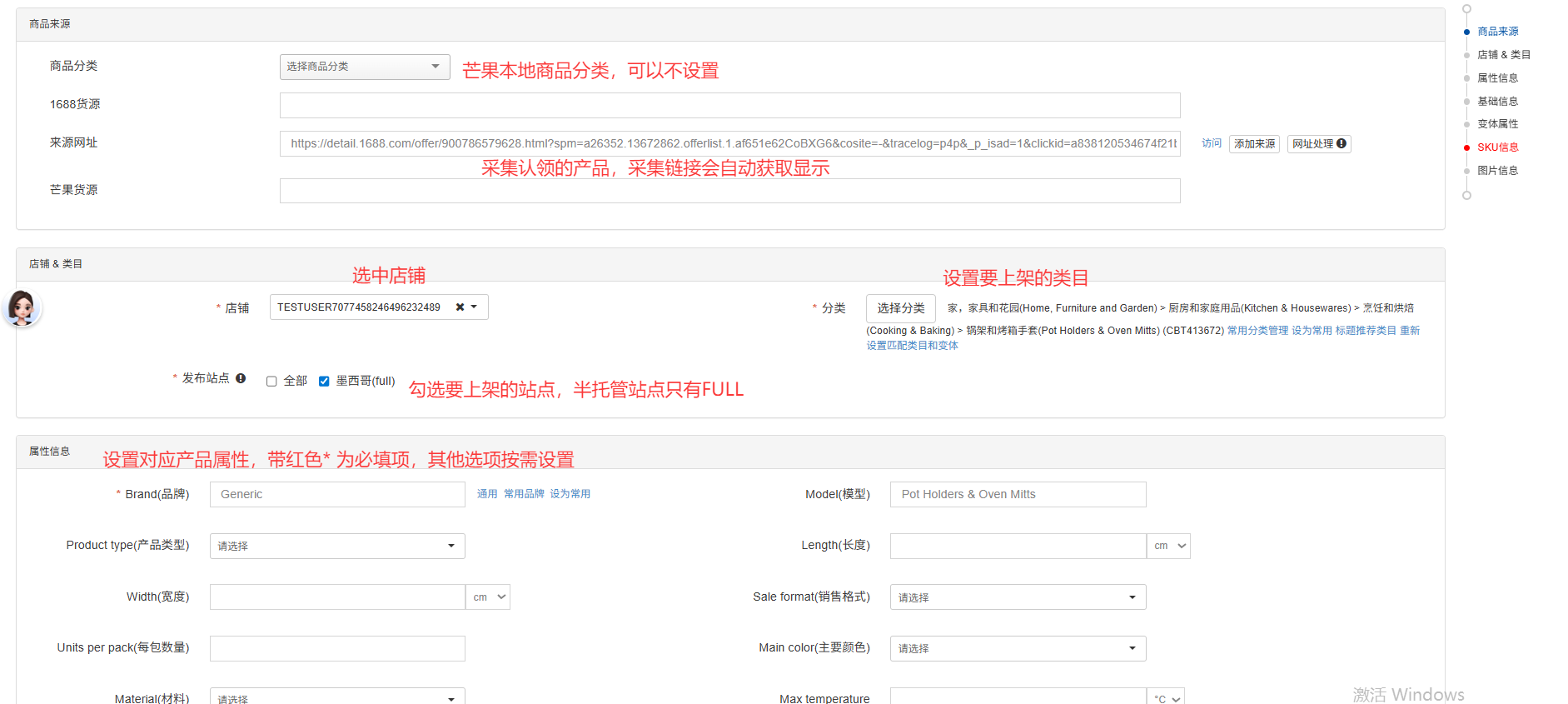The image size is (1568, 704).
Task: Go to 图片信息 in side navigation
Action: tap(1497, 171)
